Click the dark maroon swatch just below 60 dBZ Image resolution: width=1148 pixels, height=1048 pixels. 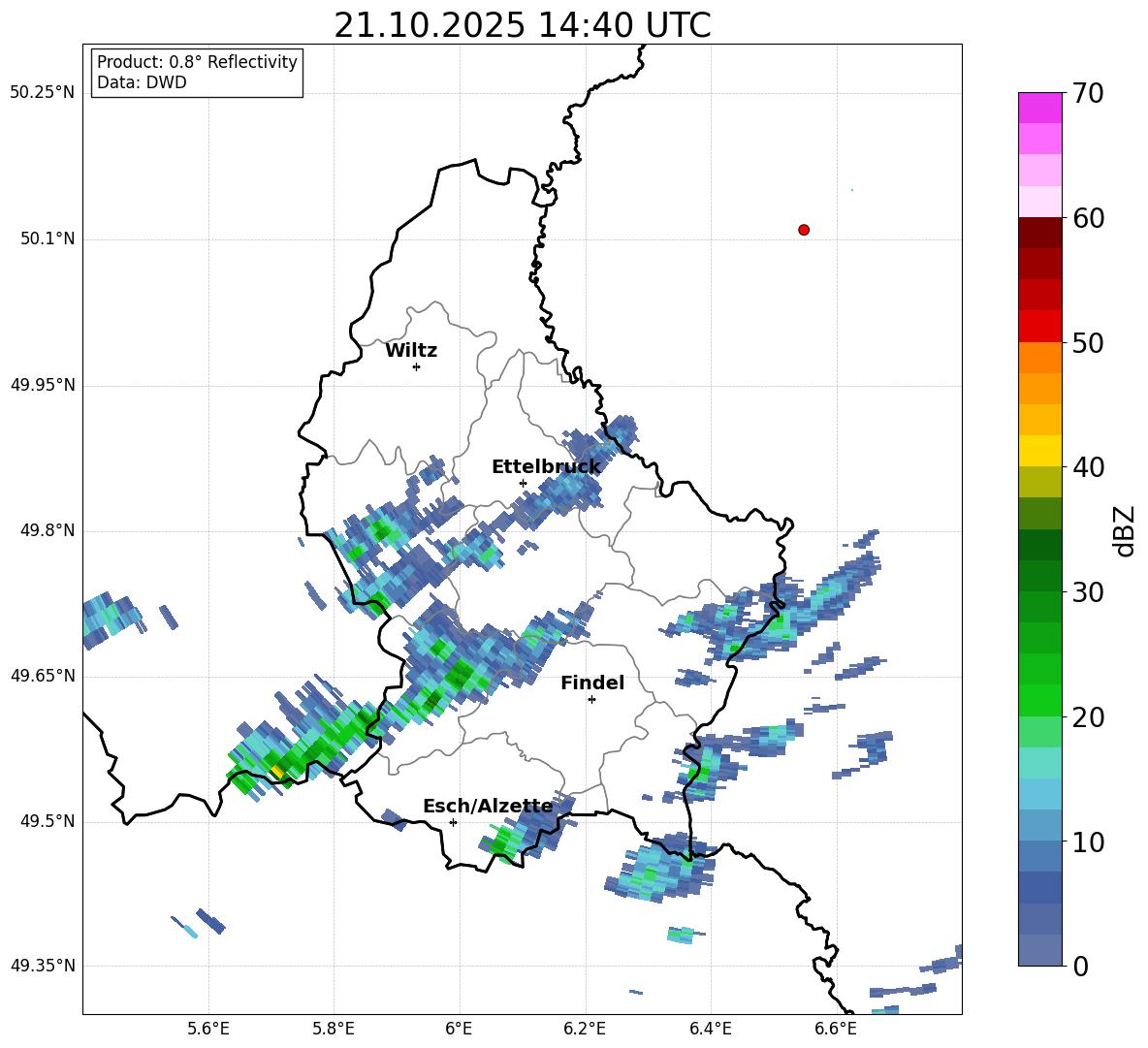click(x=1039, y=233)
